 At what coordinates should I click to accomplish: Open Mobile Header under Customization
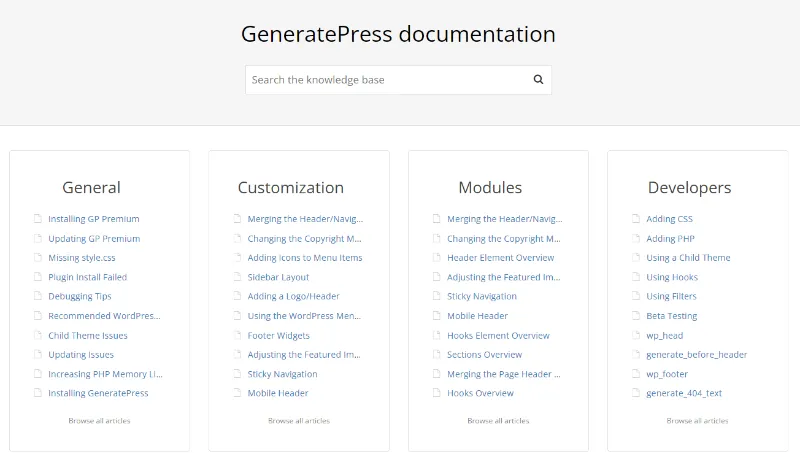click(x=278, y=393)
